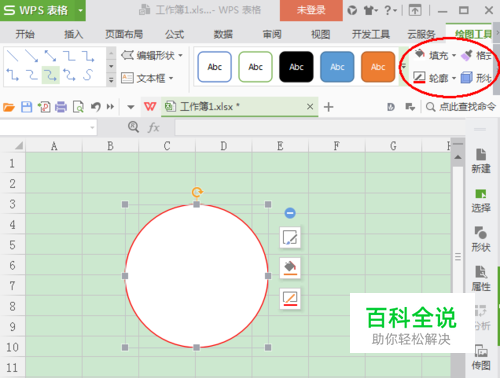Open the 开发工具 ribbon tab
Image resolution: width=500 pixels, height=378 pixels.
(371, 34)
